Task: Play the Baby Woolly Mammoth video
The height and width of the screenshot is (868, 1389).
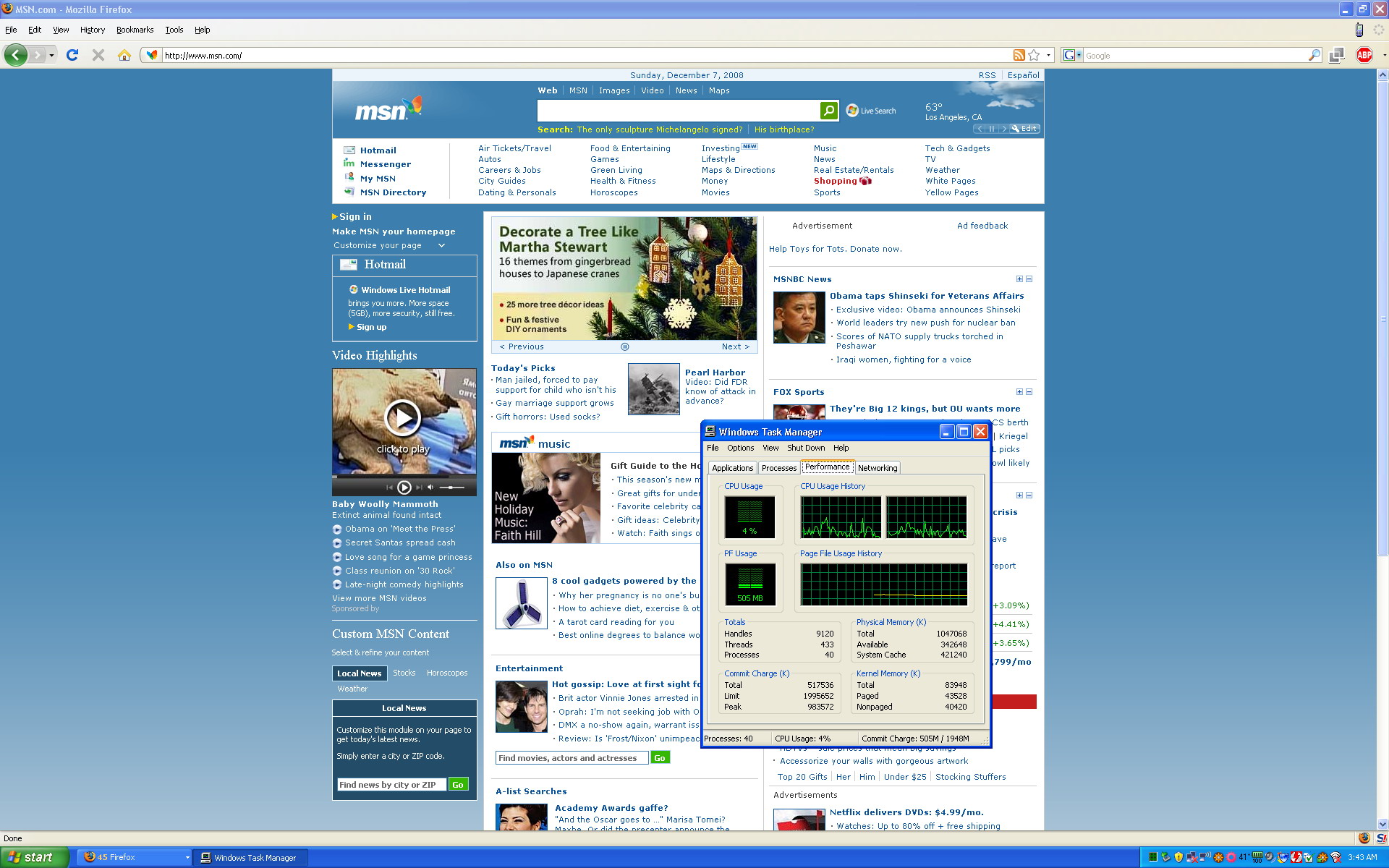Action: coord(403,417)
